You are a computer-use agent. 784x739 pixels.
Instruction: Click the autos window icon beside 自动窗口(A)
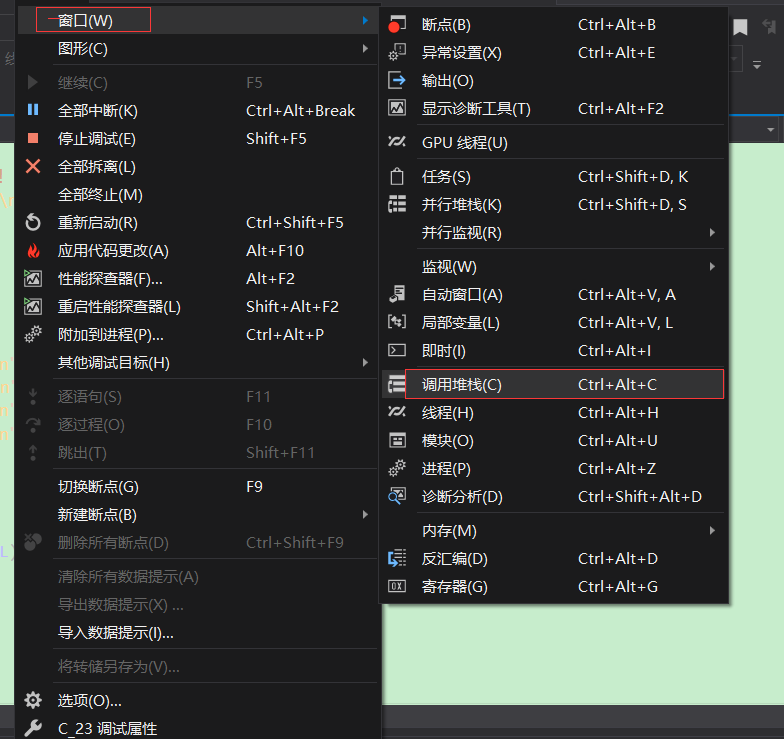(397, 294)
